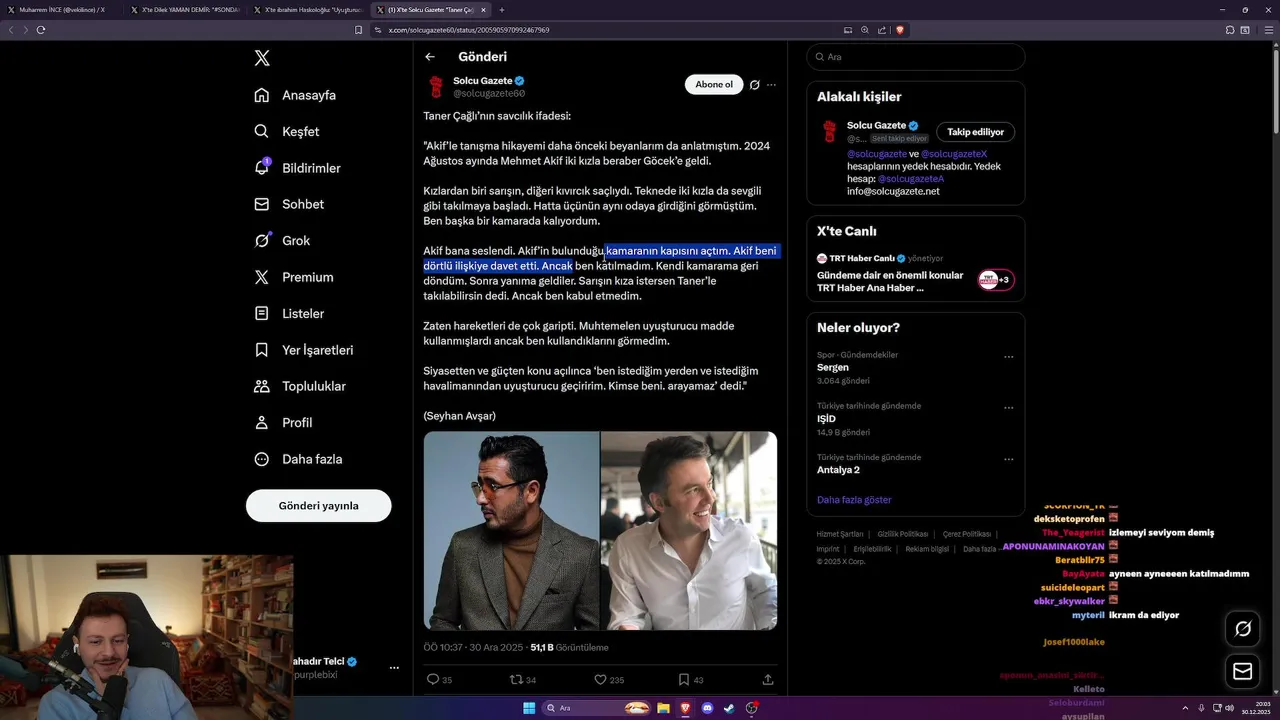
Task: Open File Explorer from the taskbar
Action: click(x=663, y=708)
